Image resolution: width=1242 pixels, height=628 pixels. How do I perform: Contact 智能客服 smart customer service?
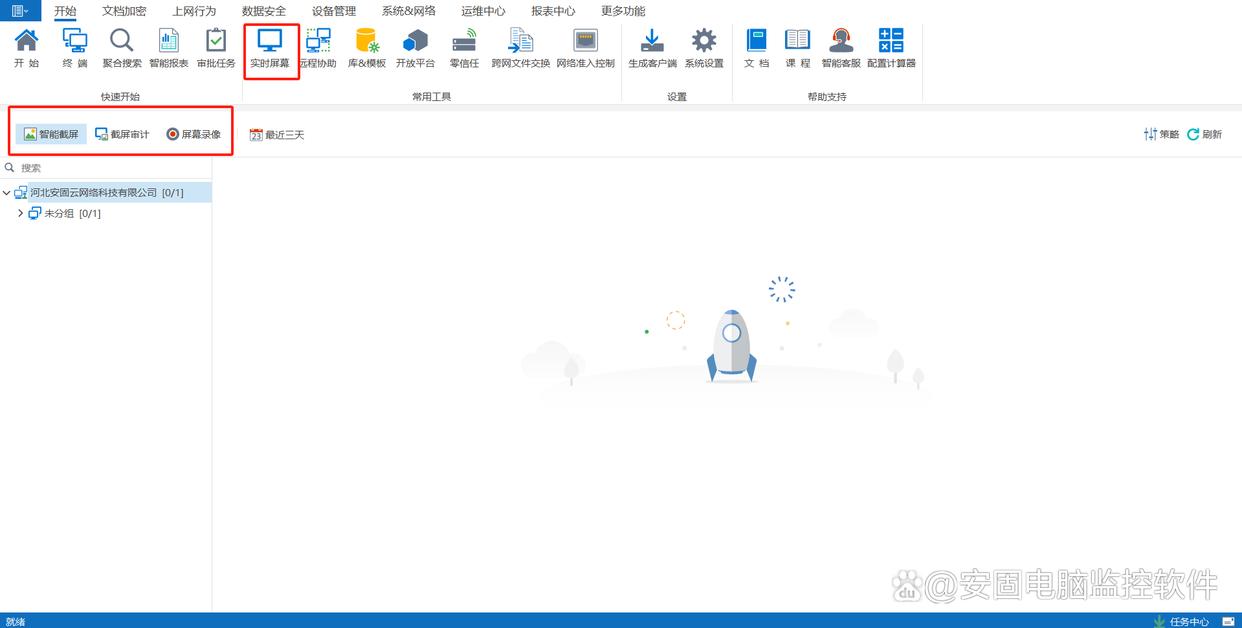841,48
